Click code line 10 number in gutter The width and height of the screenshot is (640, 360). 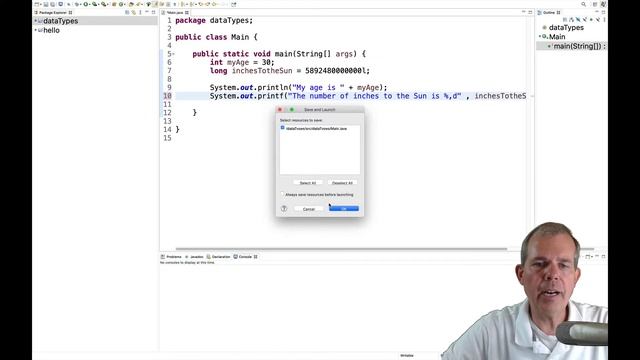(167, 96)
